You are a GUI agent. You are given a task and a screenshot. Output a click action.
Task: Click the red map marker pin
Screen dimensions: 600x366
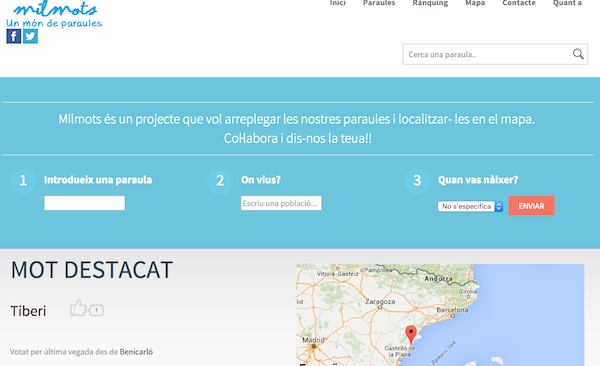(411, 335)
